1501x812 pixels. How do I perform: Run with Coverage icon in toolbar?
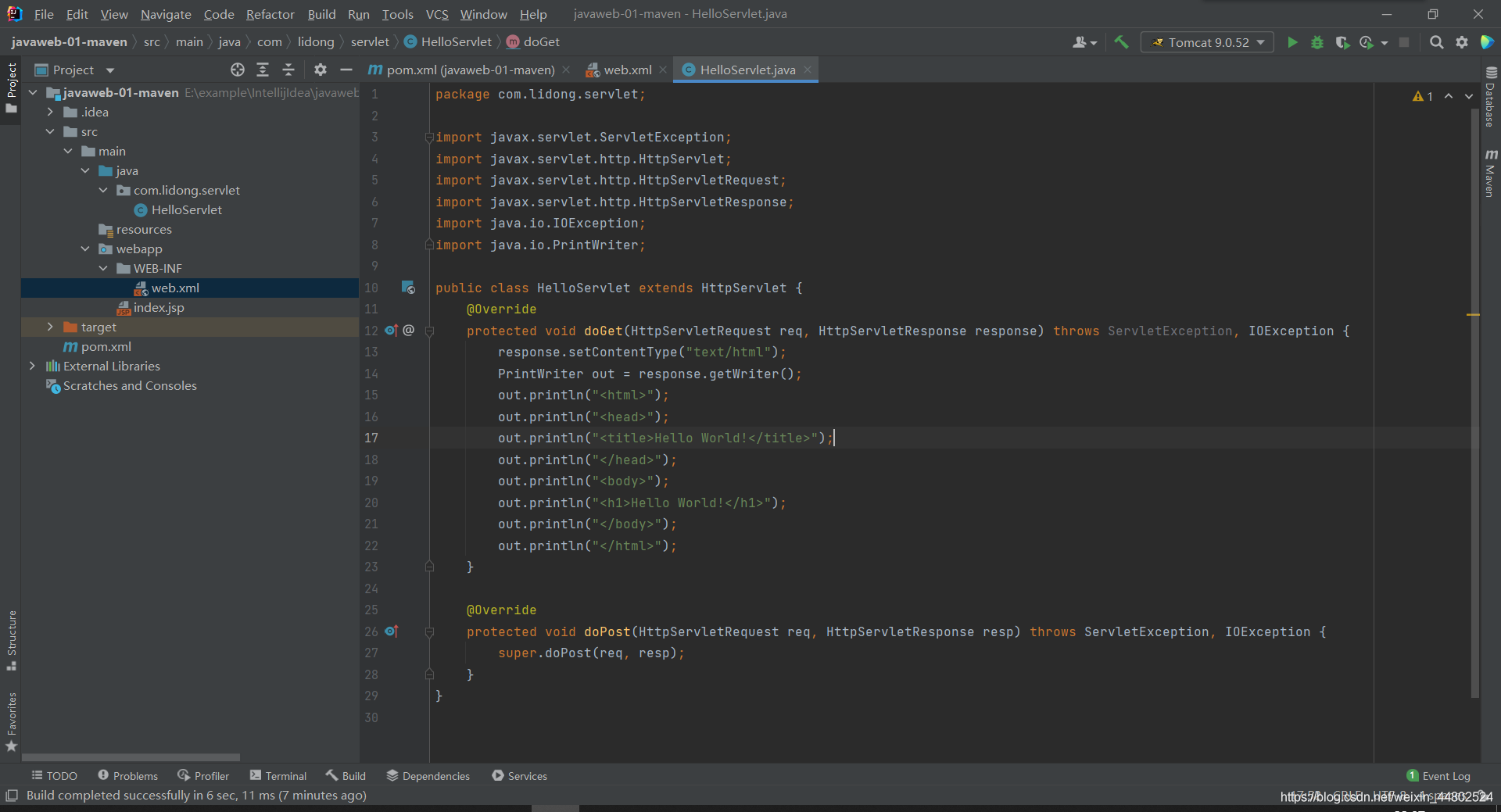point(1342,42)
